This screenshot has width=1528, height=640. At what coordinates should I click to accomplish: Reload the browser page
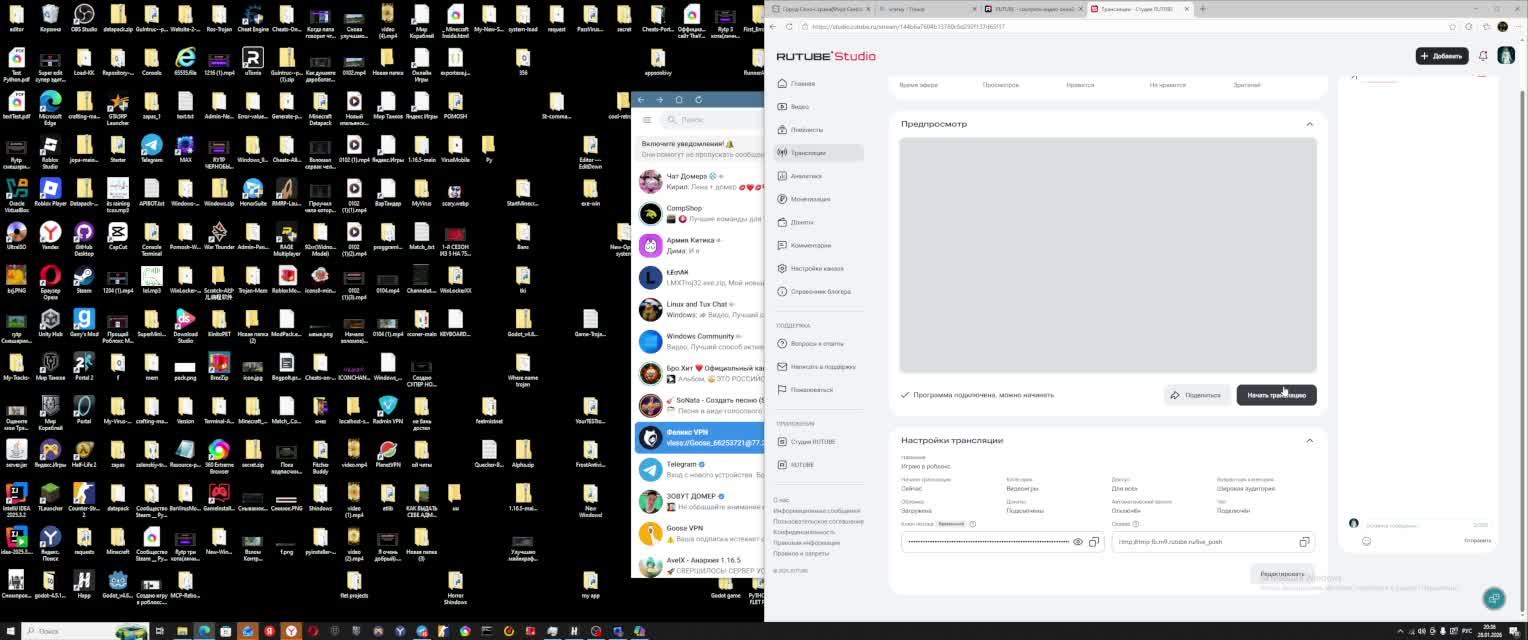788,27
